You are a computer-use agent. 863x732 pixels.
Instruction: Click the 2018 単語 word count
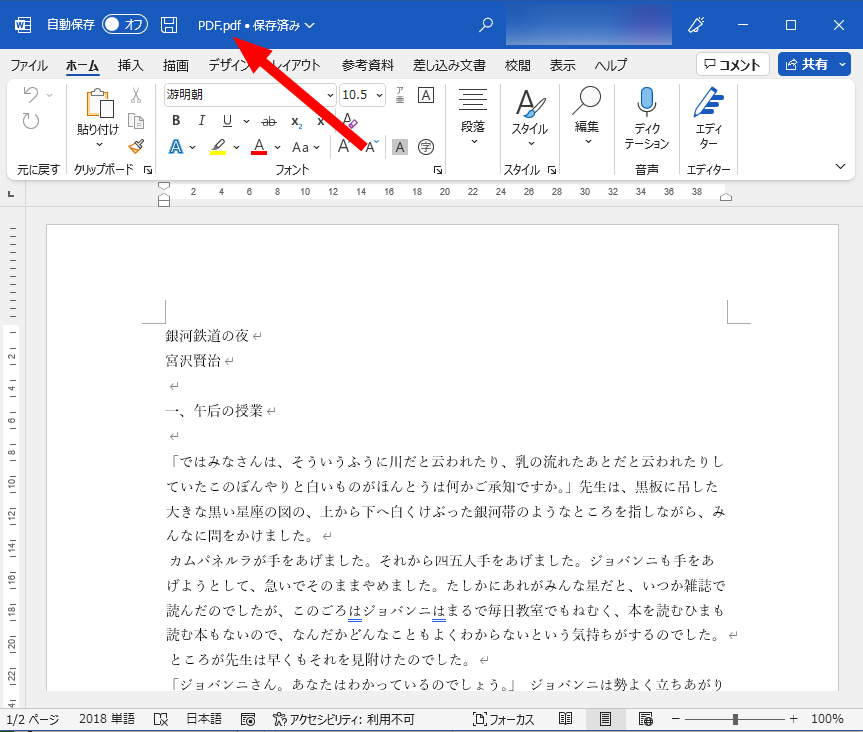click(x=107, y=719)
